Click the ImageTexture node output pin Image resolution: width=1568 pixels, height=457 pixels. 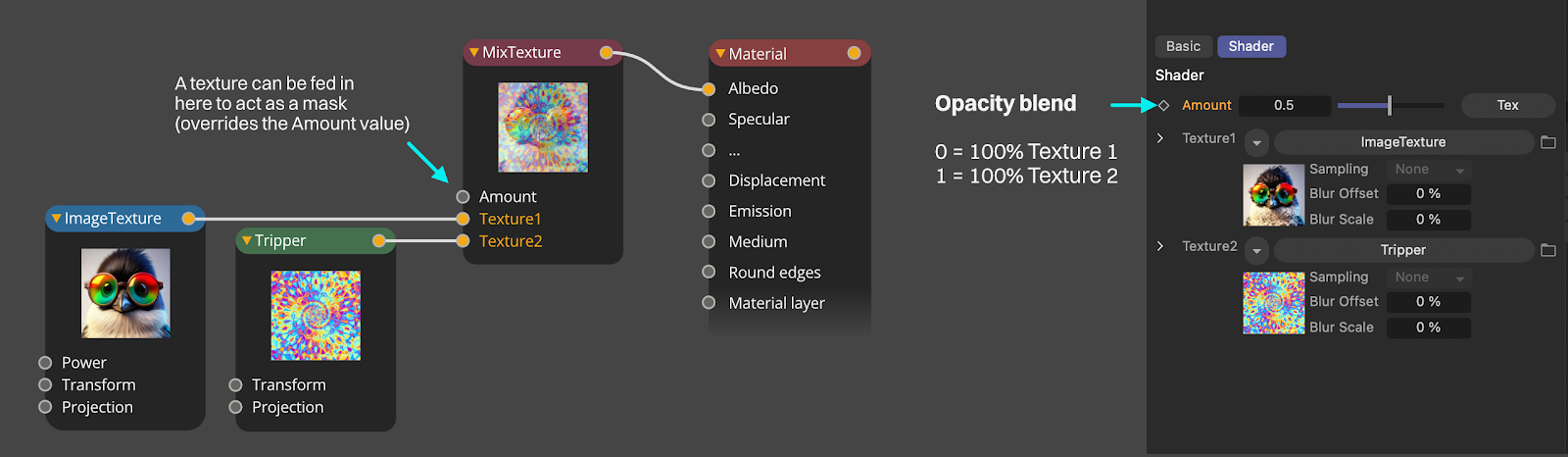coord(188,218)
